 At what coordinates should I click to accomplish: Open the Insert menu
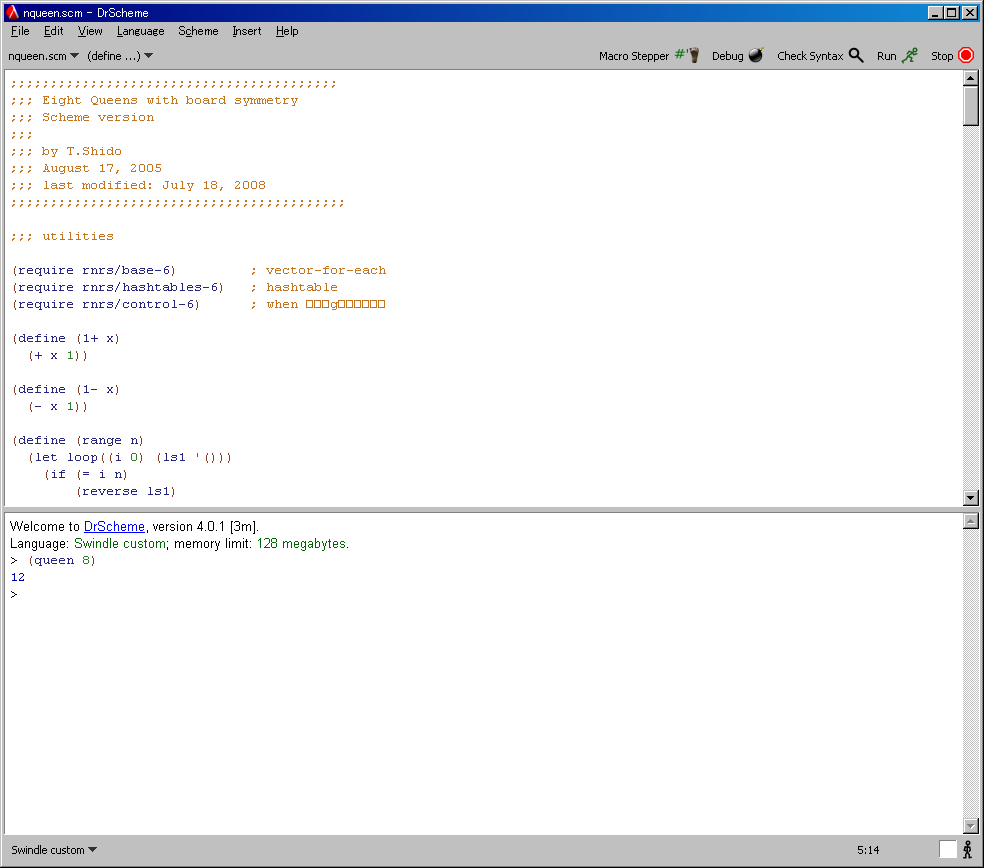(247, 31)
